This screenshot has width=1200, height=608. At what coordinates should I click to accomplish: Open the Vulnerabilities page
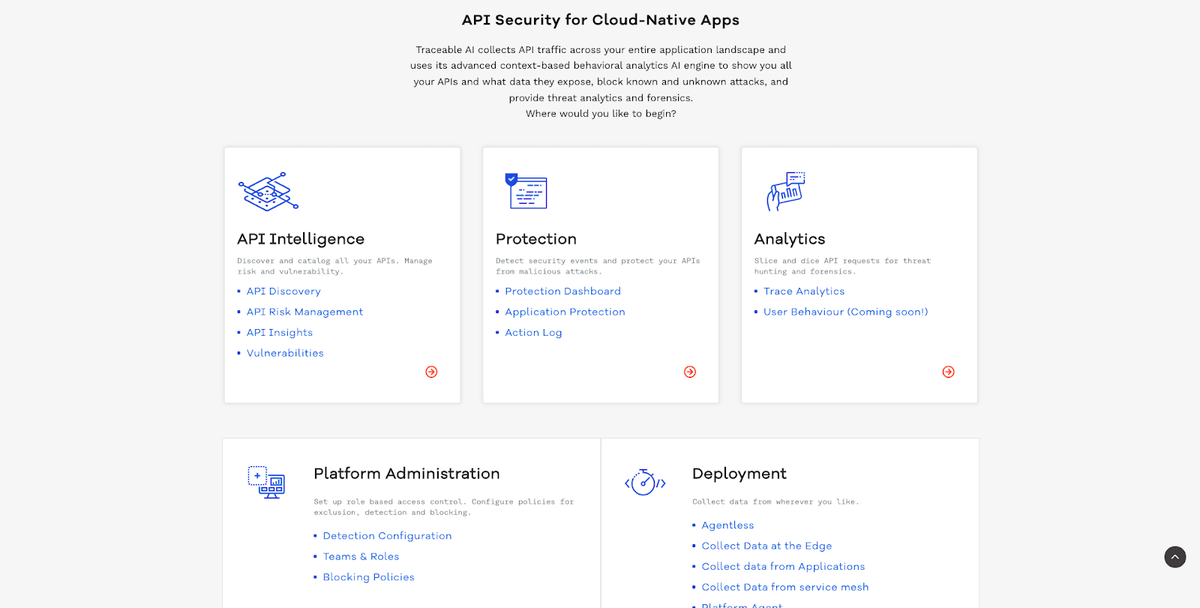click(x=285, y=352)
